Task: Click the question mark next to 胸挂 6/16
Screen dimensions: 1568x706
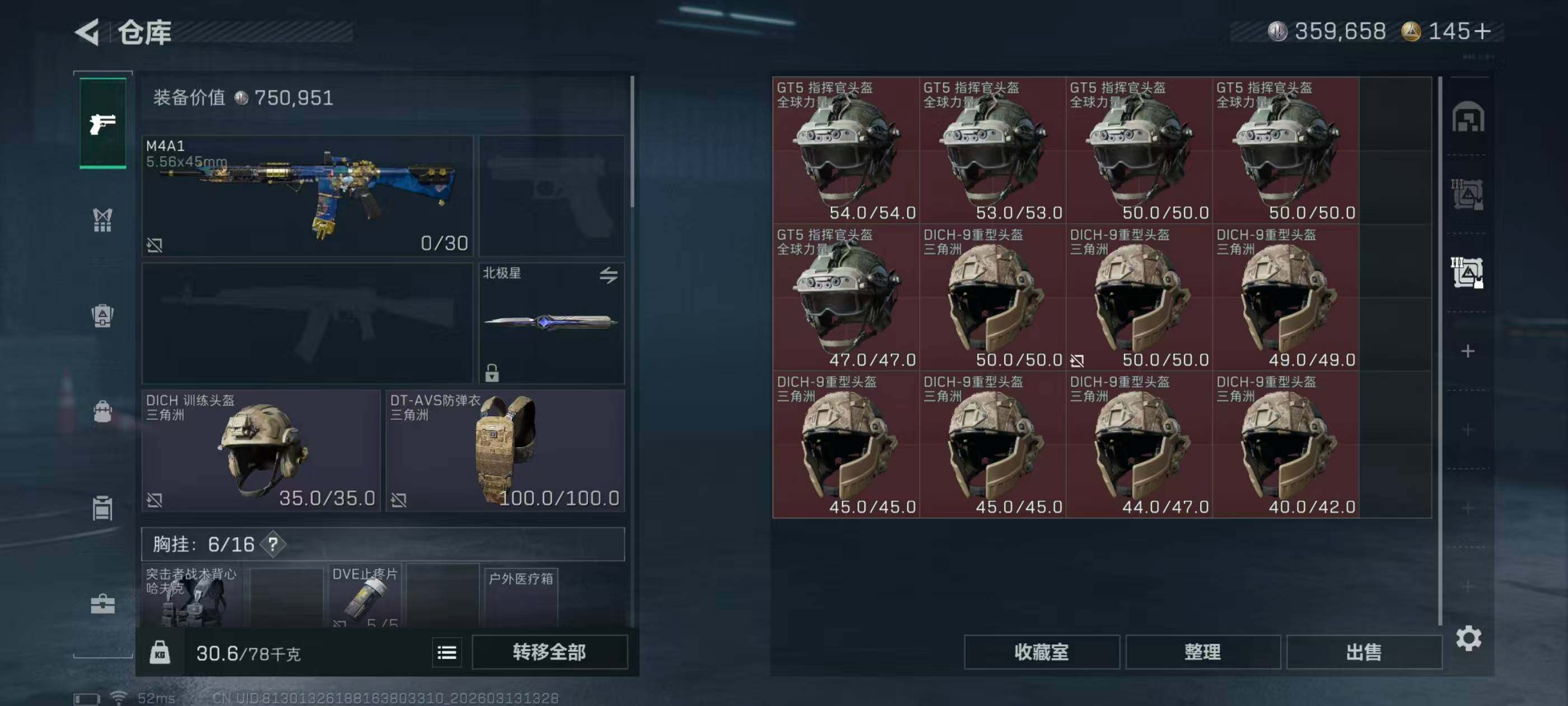Action: (x=273, y=544)
